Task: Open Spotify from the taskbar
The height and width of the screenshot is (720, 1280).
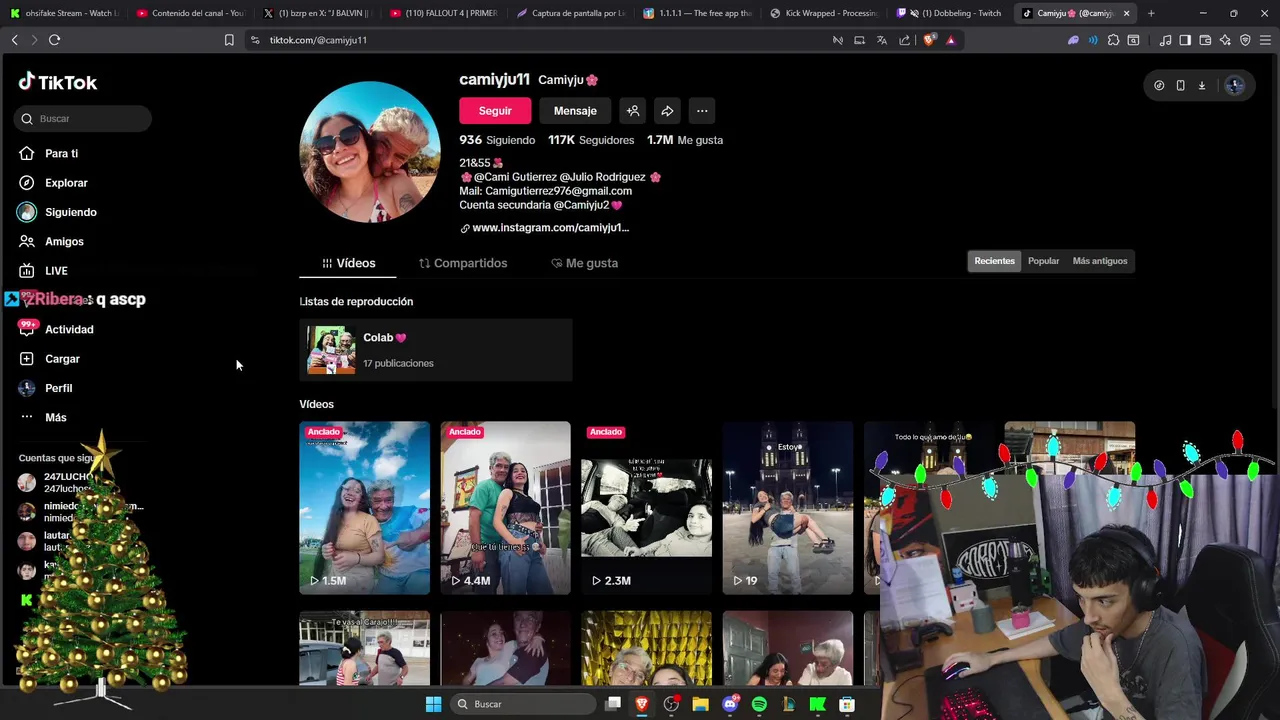Action: click(759, 704)
